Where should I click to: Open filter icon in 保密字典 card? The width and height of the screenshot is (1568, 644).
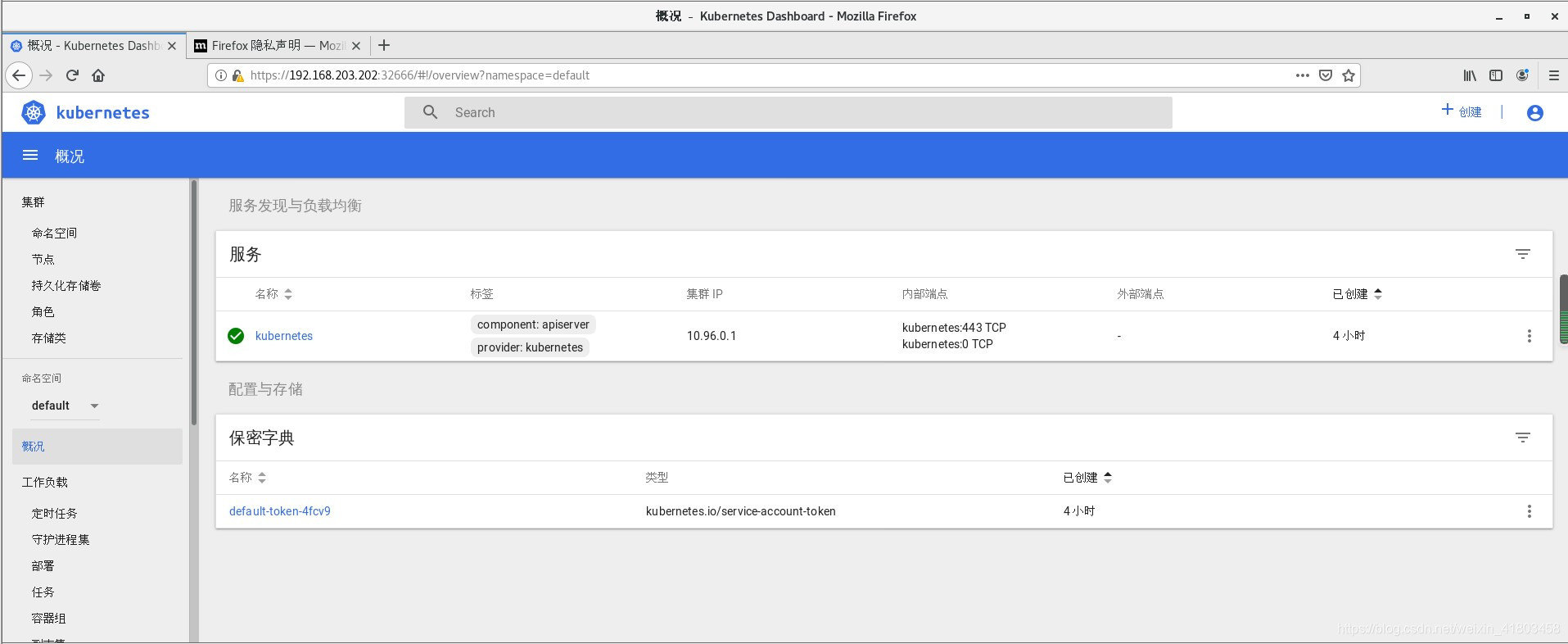pos(1522,438)
